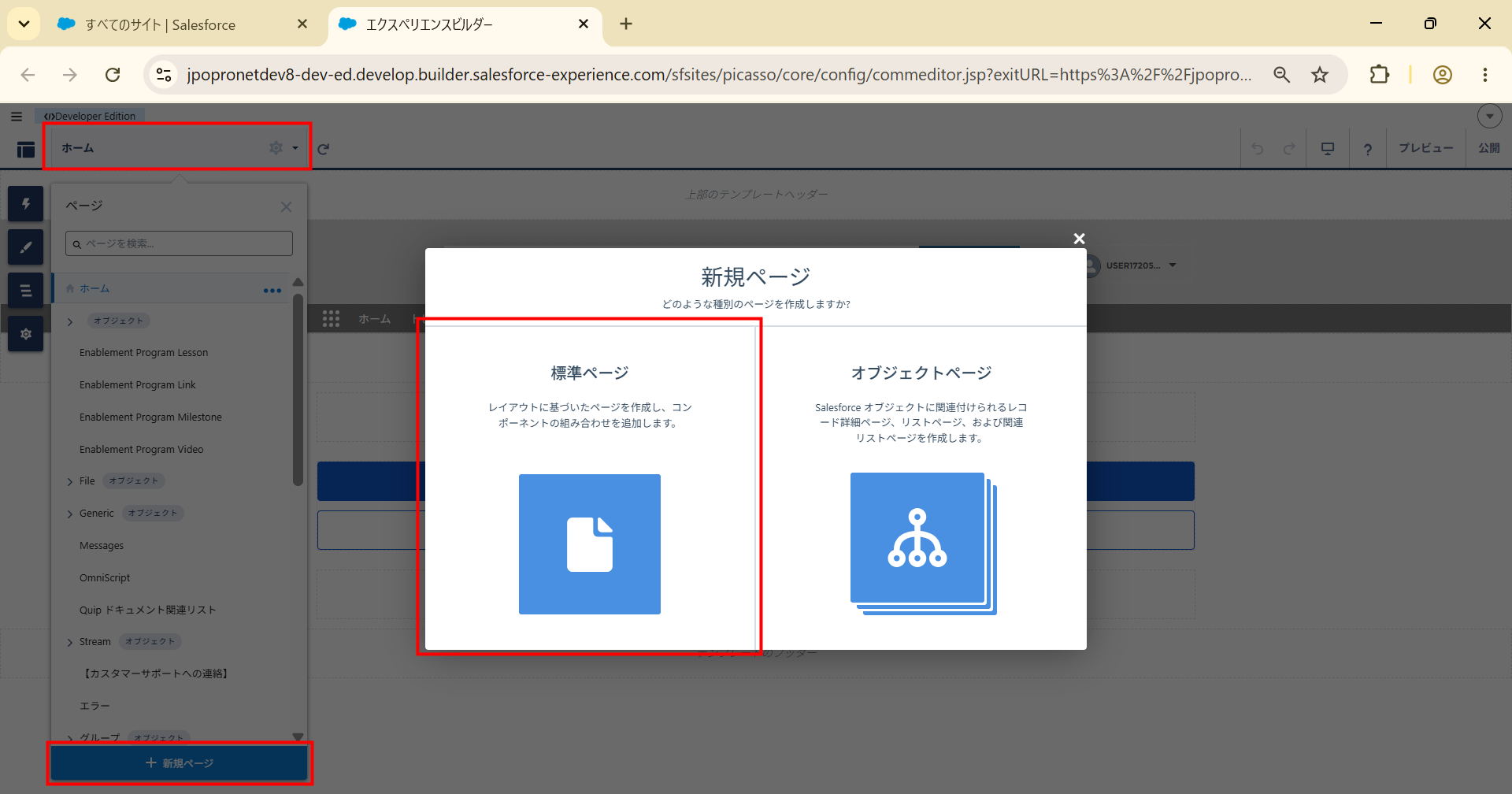1512x794 pixels.
Task: Bookmark this page with the star icon
Action: tap(1320, 74)
